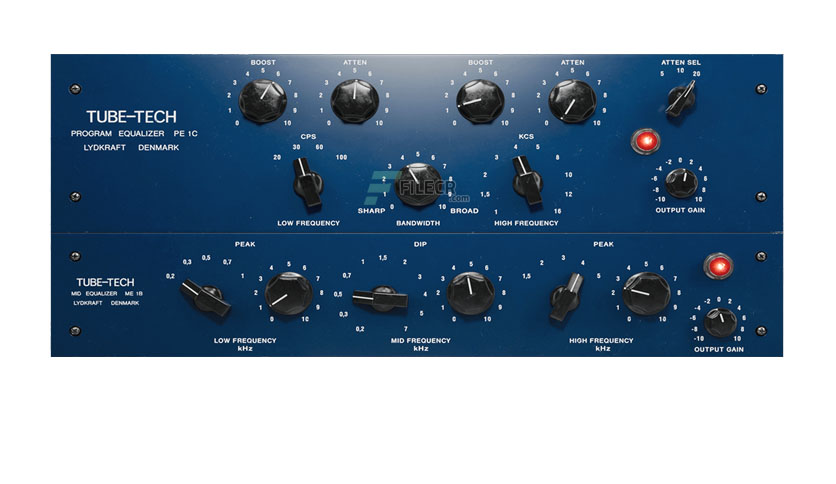Click the low frequency PEAK gain knob

(x=288, y=294)
